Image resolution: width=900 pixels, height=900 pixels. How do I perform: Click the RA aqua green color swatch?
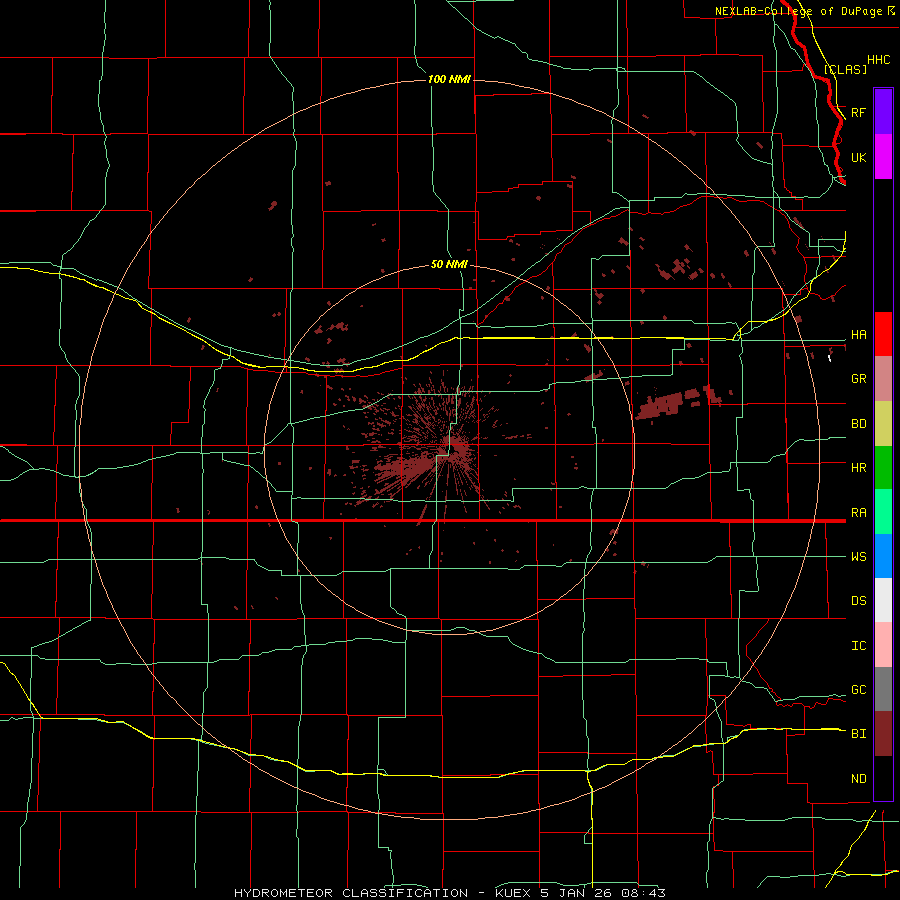[883, 512]
